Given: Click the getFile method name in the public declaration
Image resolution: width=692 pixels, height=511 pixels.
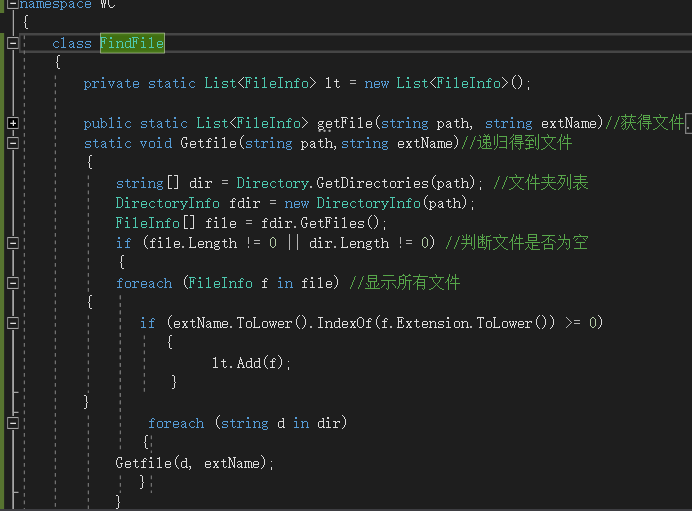Looking at the screenshot, I should point(345,123).
